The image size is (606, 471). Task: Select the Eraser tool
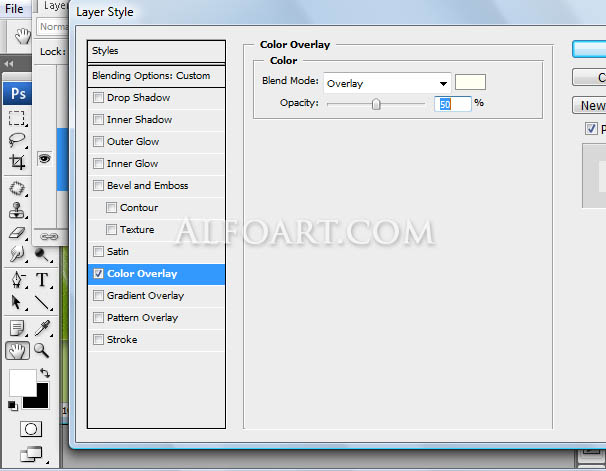coord(17,233)
